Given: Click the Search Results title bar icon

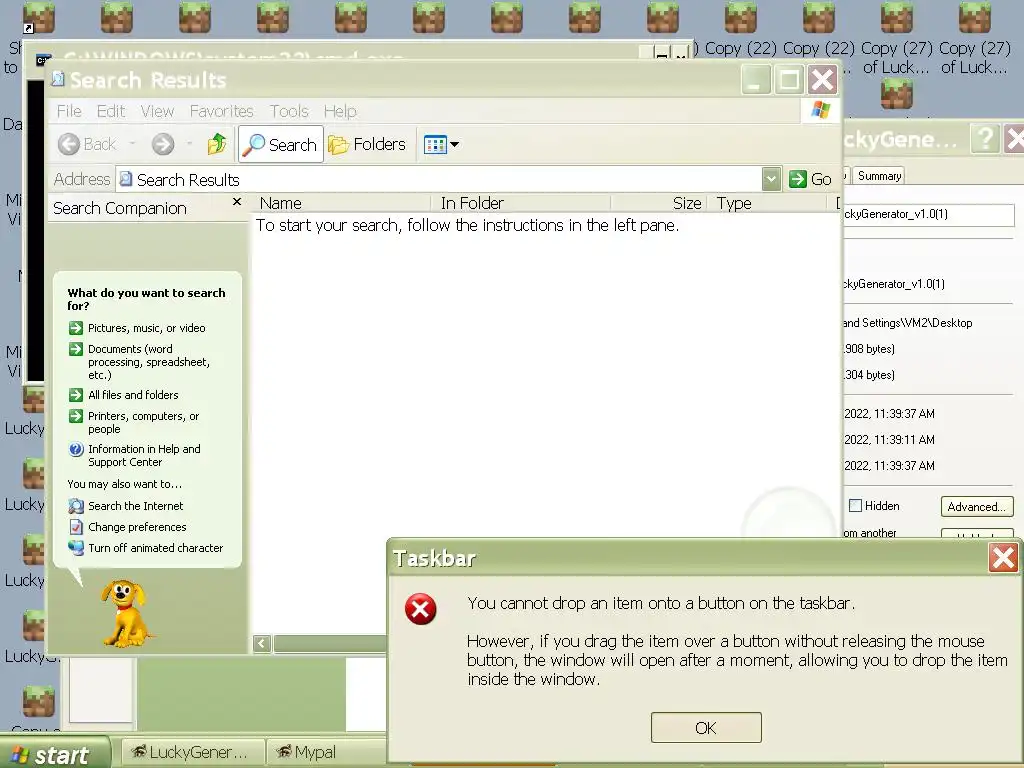Looking at the screenshot, I should pyautogui.click(x=58, y=79).
